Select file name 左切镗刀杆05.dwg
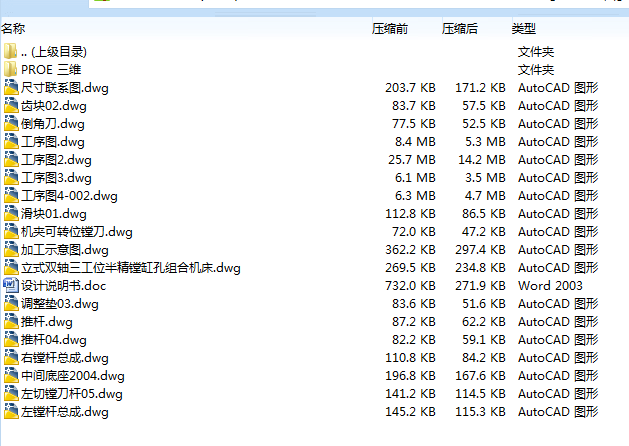 (x=71, y=394)
